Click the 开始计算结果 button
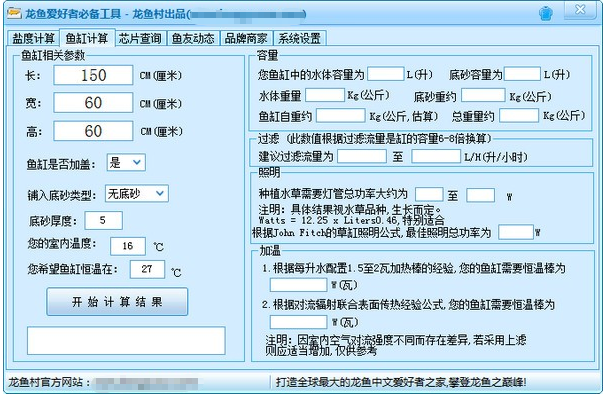The height and width of the screenshot is (396, 605). point(117,301)
